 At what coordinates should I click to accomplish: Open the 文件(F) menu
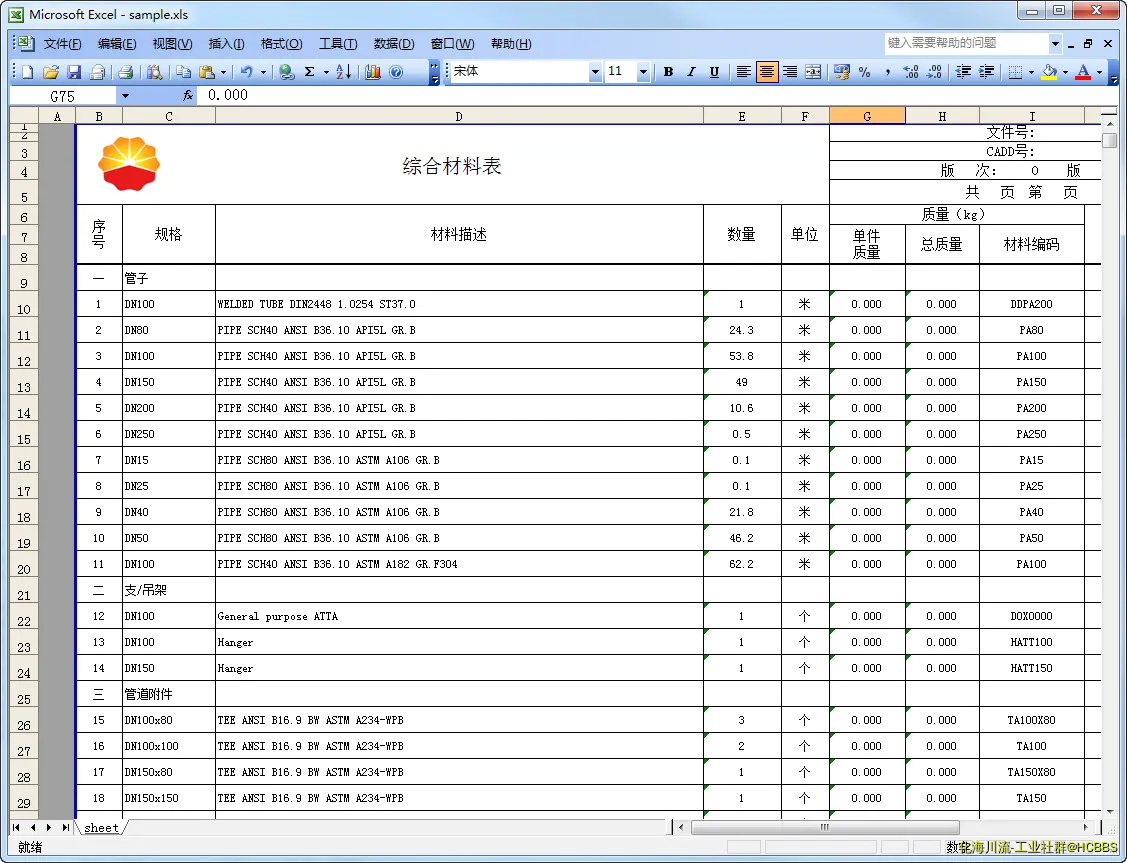tap(63, 44)
